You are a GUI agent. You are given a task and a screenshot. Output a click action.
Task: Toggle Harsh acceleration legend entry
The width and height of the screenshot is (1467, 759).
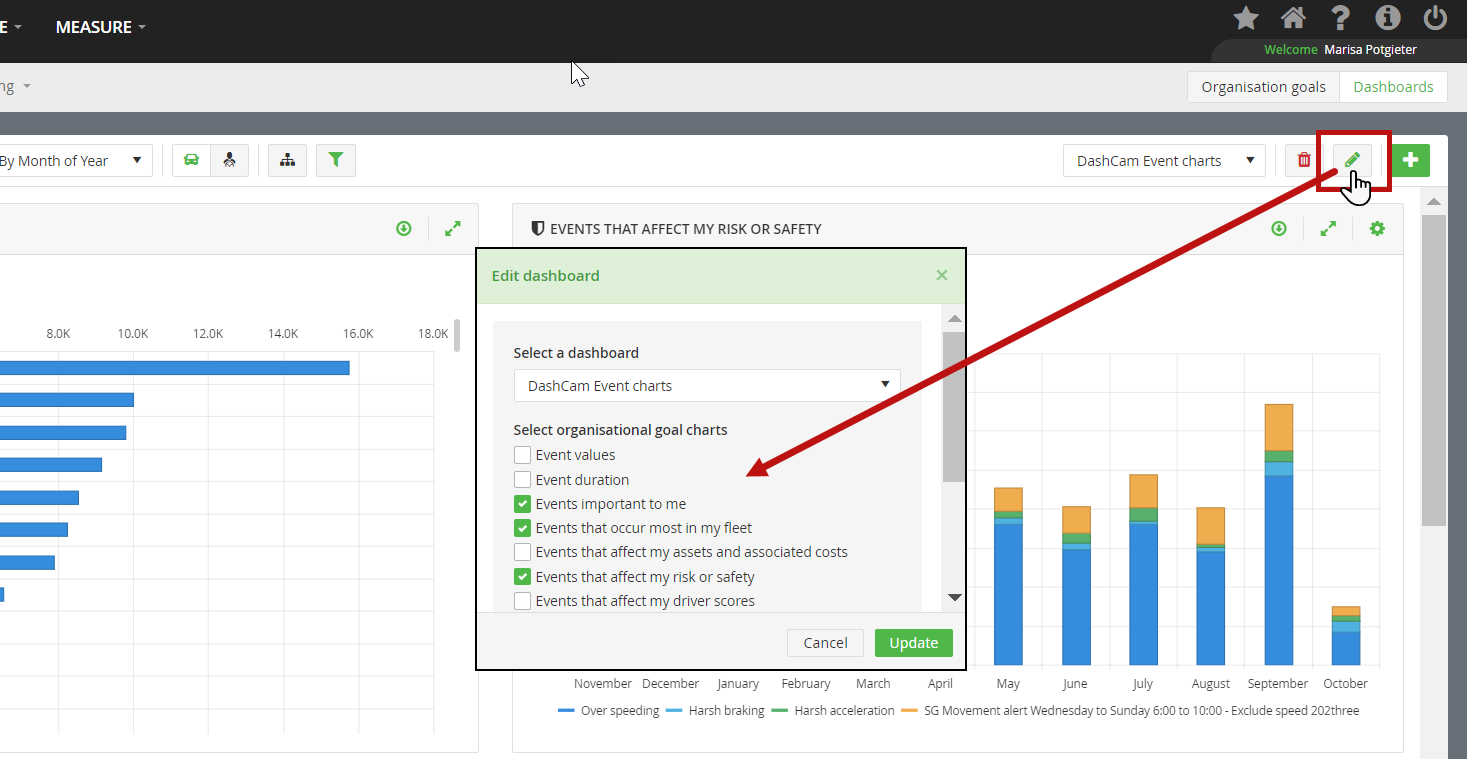(833, 711)
